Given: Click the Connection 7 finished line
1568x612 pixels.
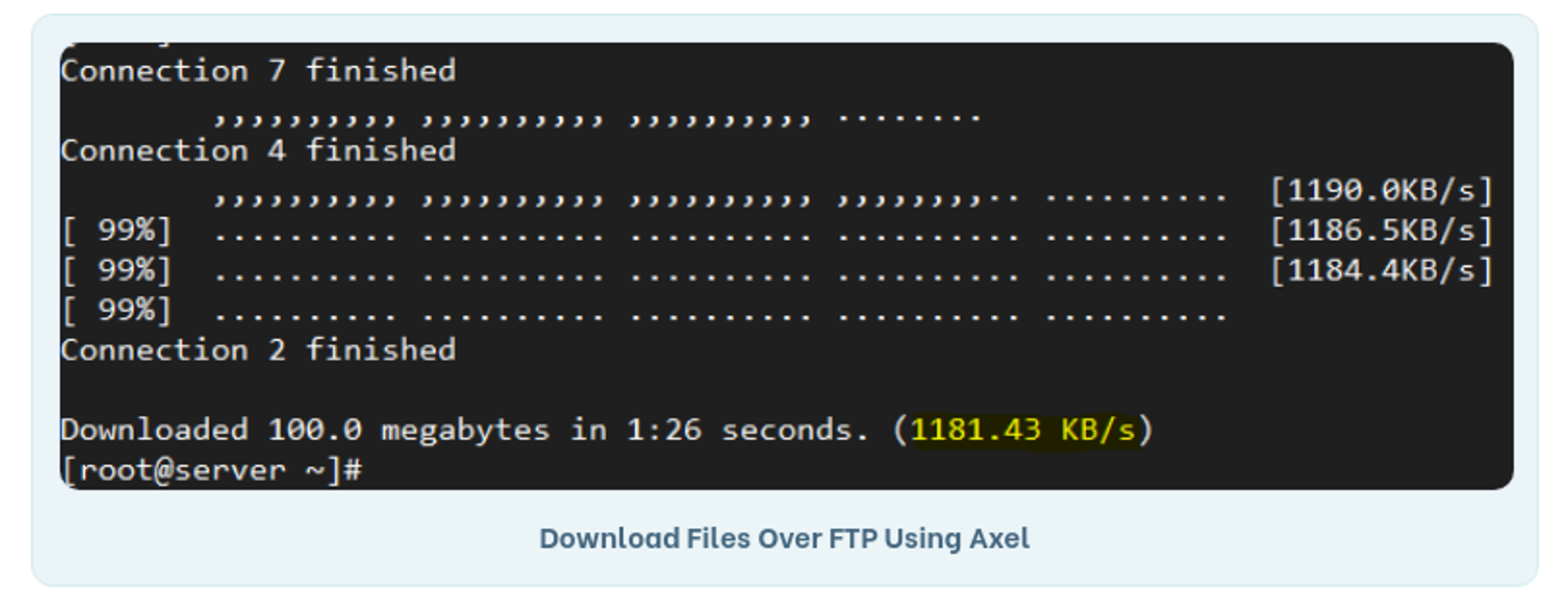Looking at the screenshot, I should pyautogui.click(x=258, y=71).
